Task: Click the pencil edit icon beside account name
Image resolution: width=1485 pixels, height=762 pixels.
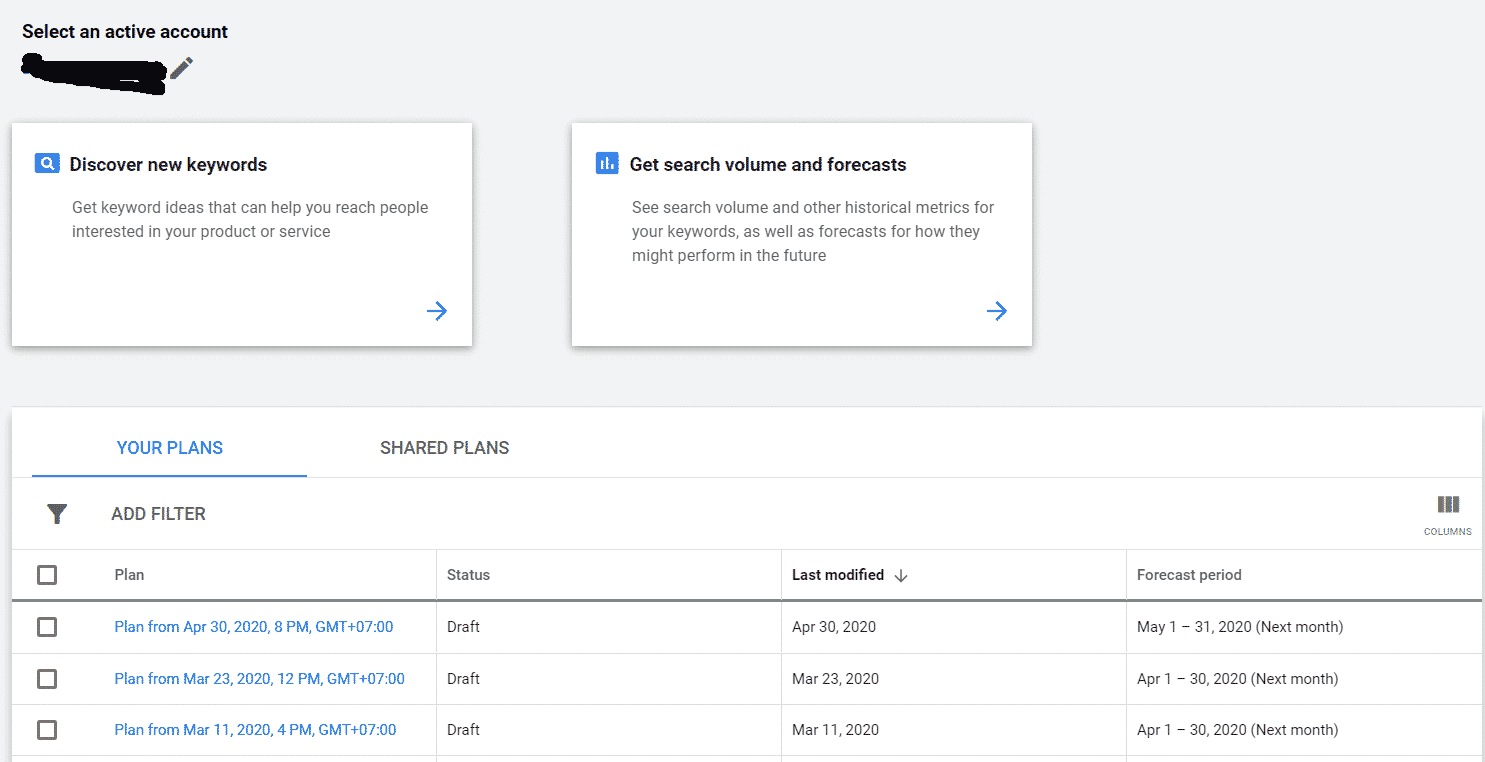Action: point(181,68)
